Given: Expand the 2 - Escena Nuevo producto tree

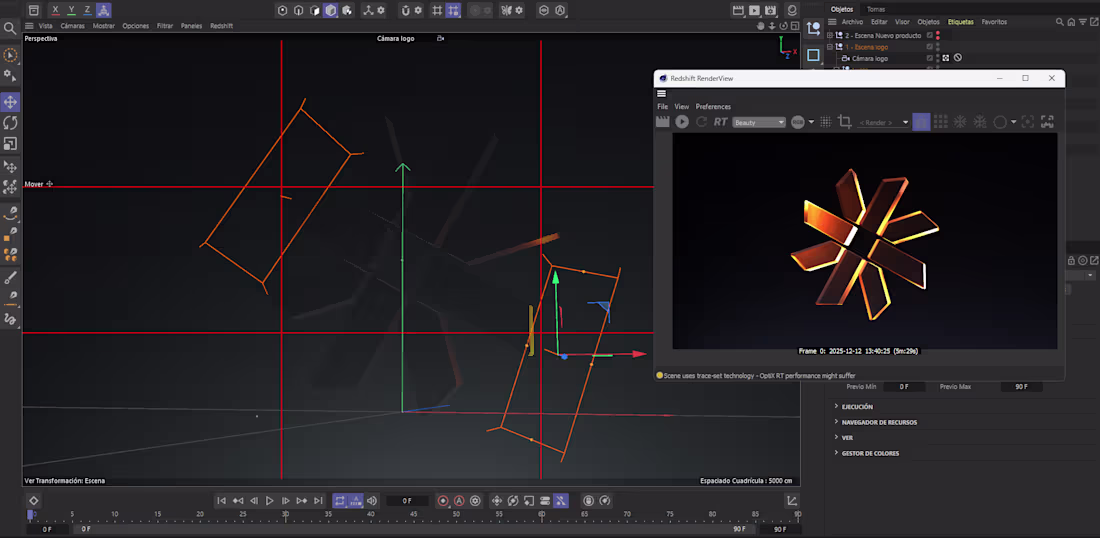Looking at the screenshot, I should (829, 35).
